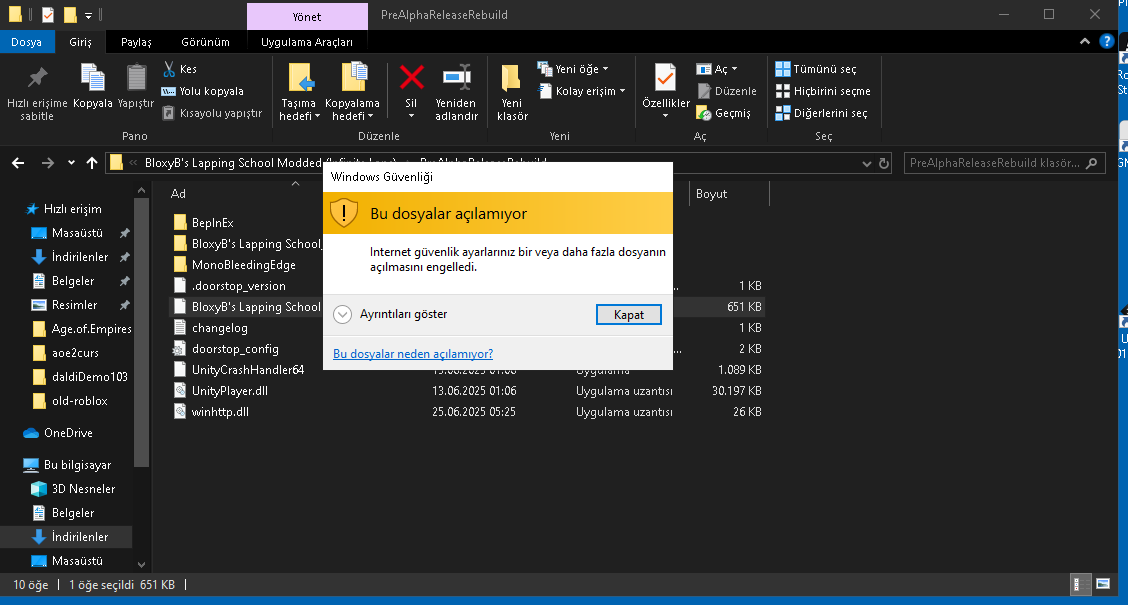Screen dimensions: 1128x605
Task: Switch to large icons view in status bar
Action: pyautogui.click(x=1102, y=584)
